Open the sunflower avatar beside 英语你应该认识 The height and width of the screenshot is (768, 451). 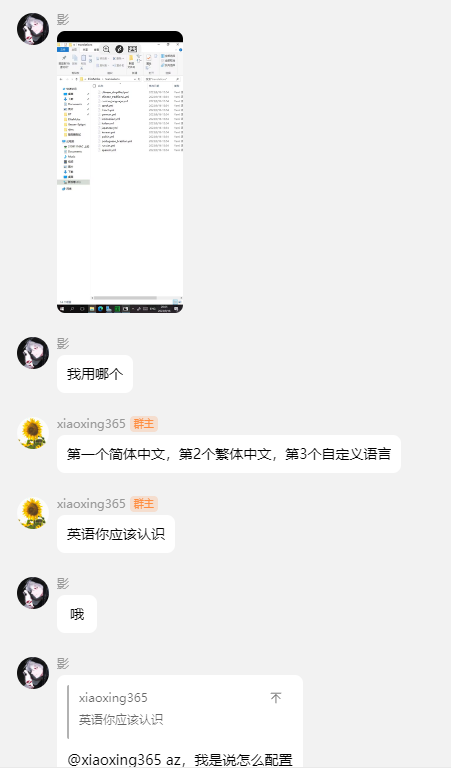[33, 513]
